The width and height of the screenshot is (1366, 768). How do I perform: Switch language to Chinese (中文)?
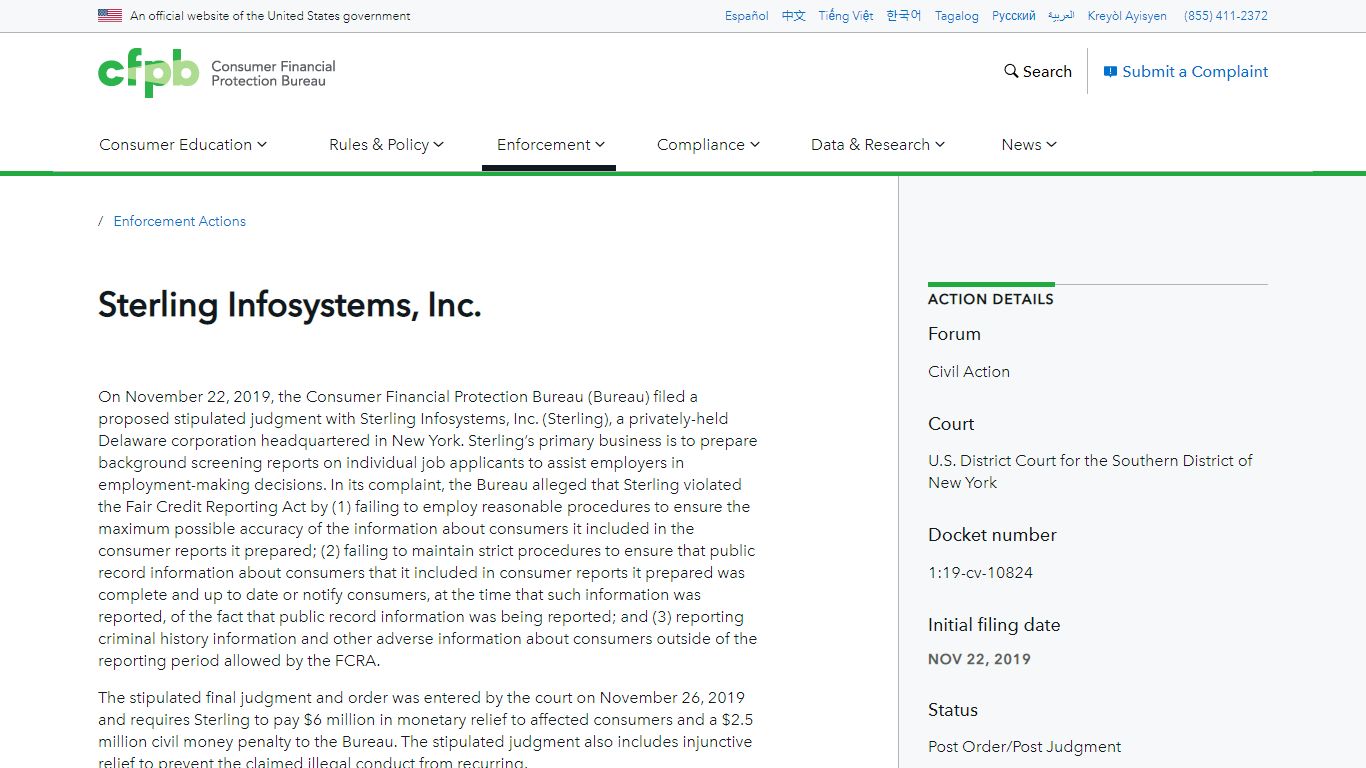(x=794, y=16)
